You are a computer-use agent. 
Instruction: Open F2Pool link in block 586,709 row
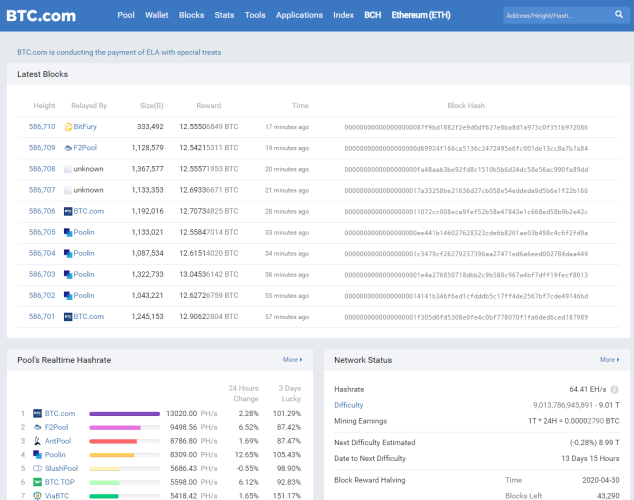coord(85,148)
